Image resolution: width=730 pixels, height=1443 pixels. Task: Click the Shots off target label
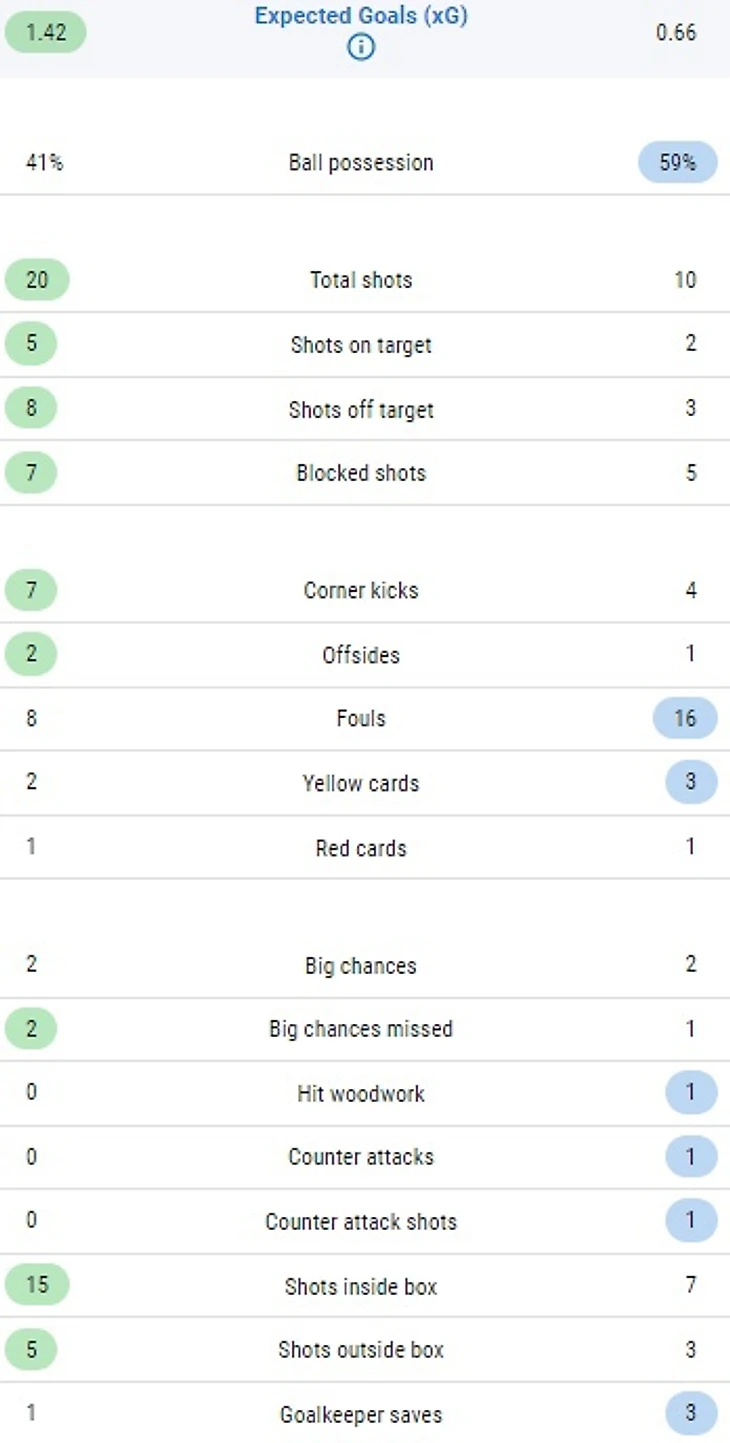pos(361,409)
